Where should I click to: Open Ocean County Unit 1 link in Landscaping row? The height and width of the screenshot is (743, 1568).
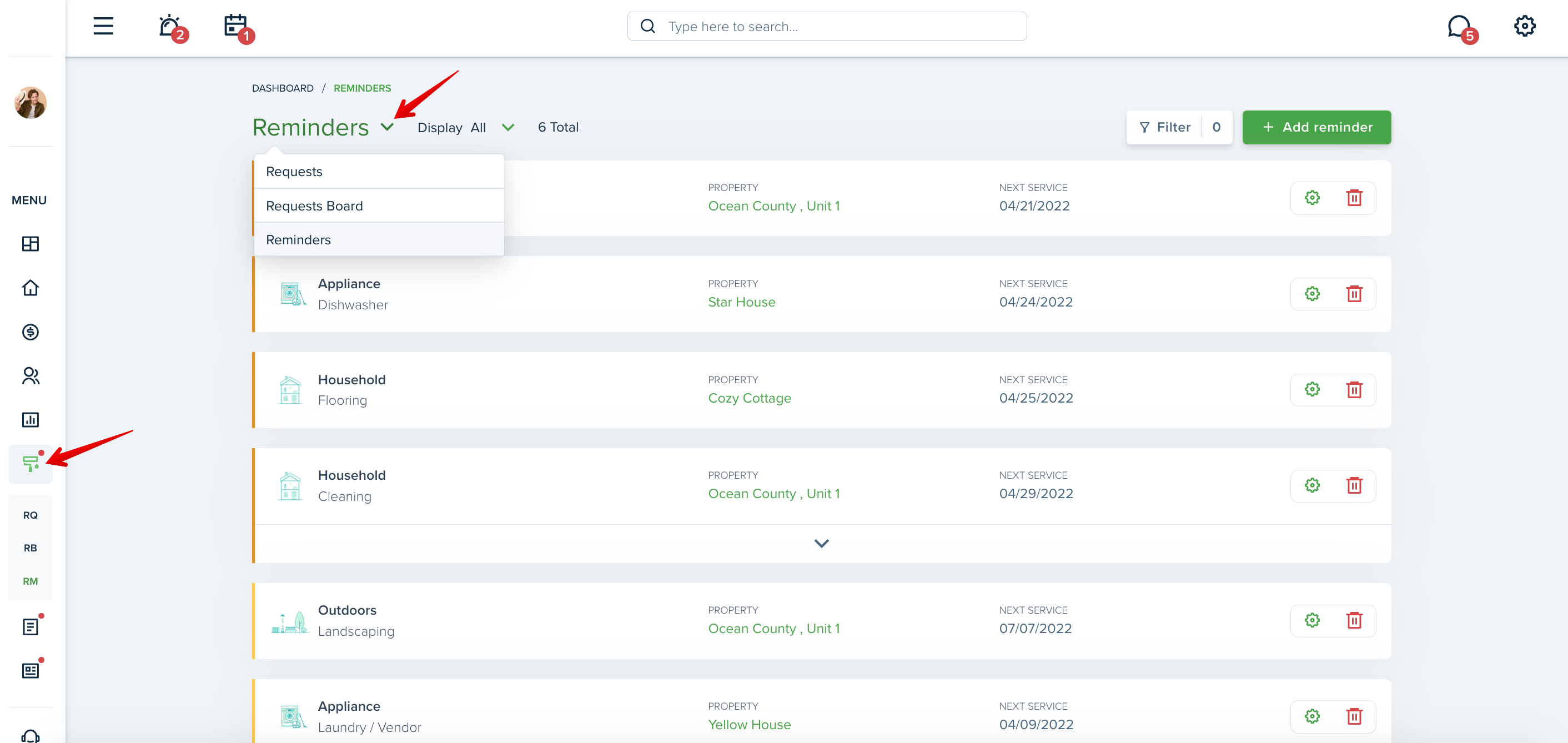click(x=773, y=629)
